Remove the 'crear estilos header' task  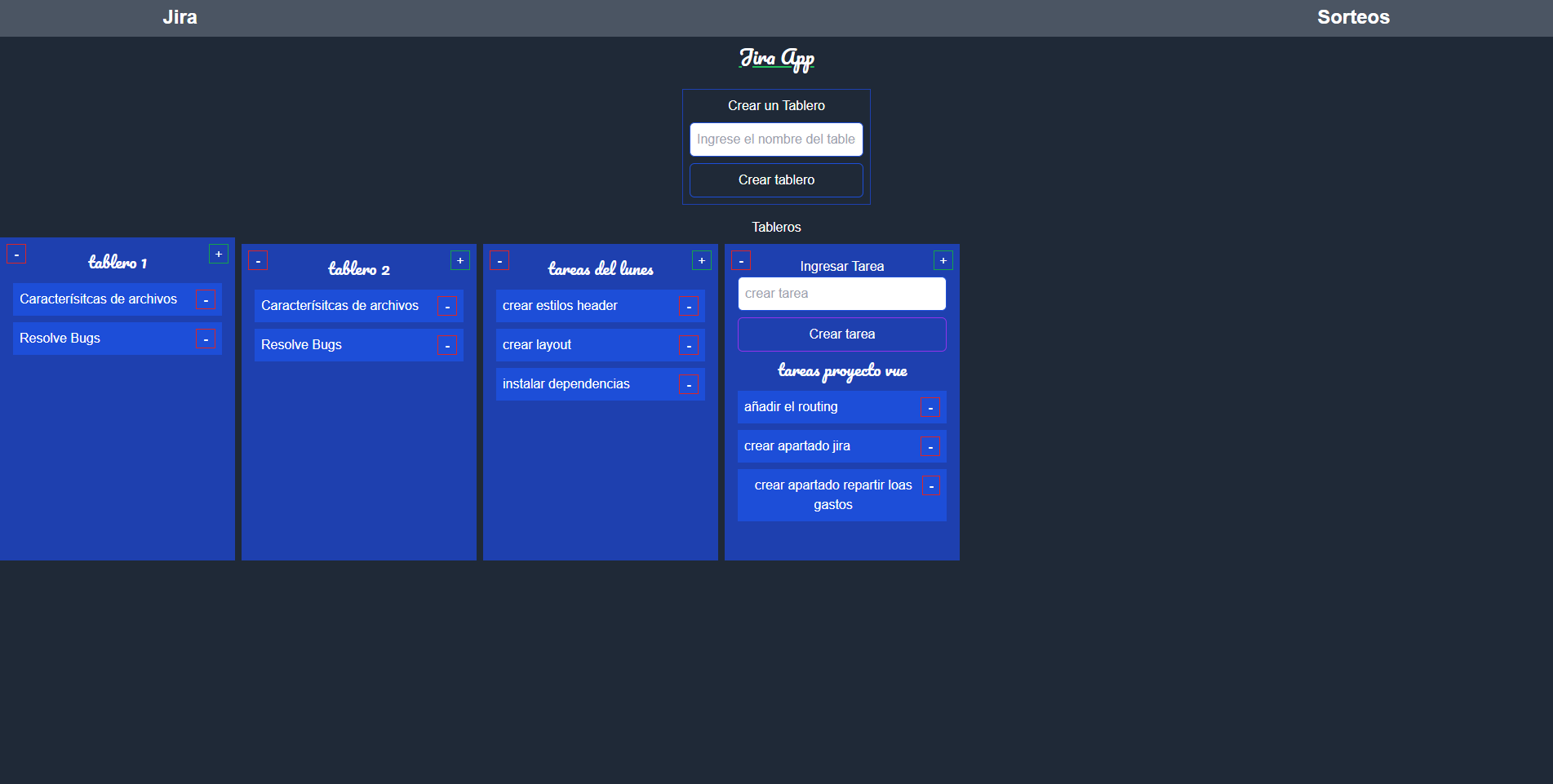tap(689, 306)
